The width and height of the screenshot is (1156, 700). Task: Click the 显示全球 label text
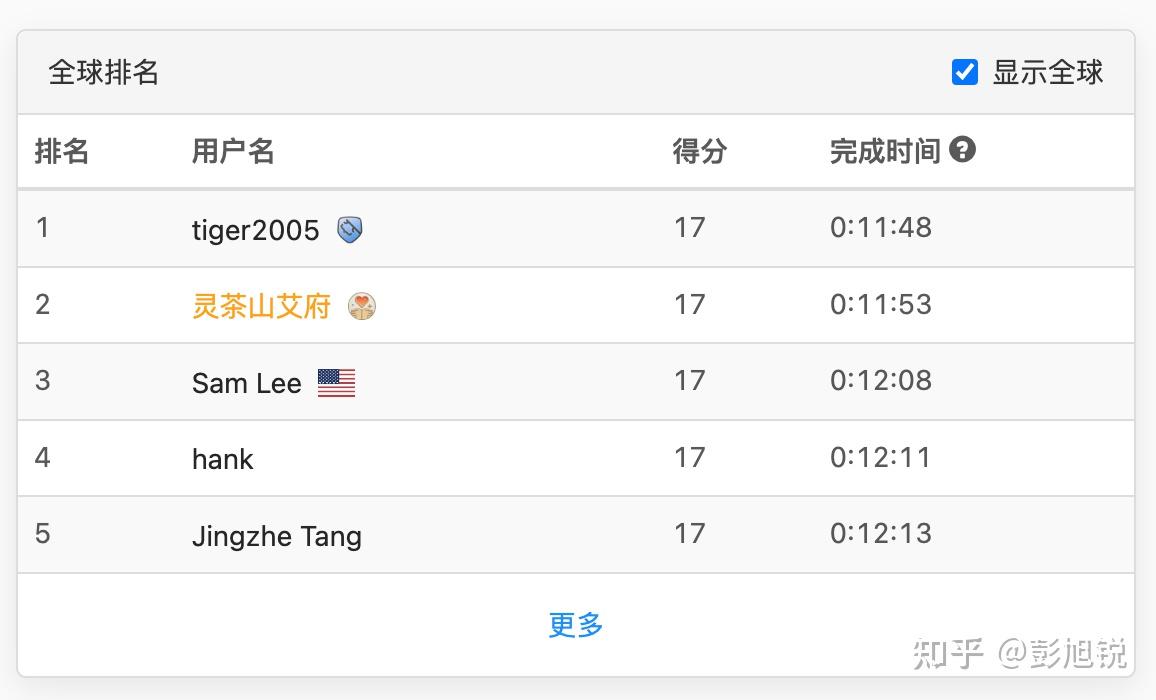pos(1047,72)
